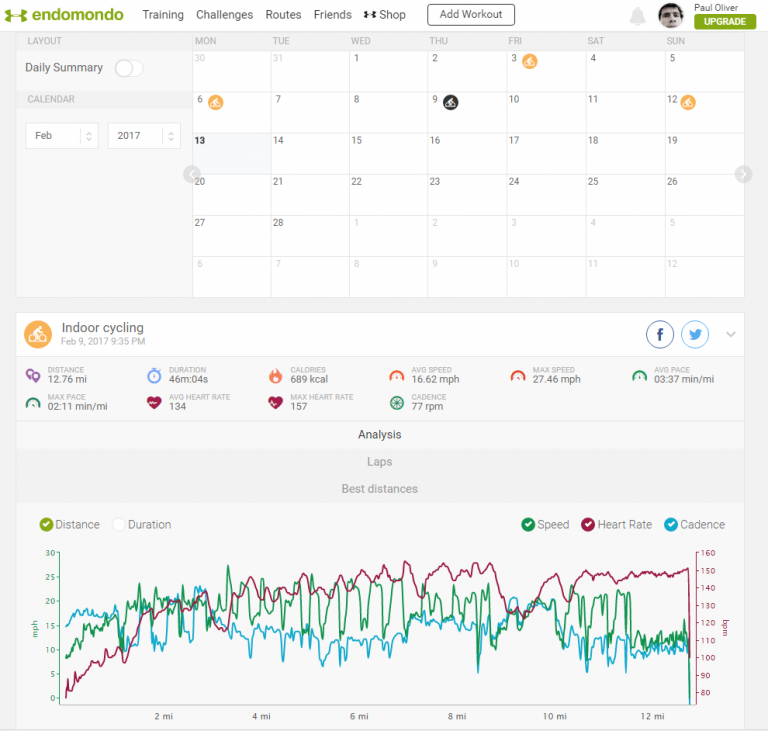The image size is (768, 731).
Task: Share workout on Facebook icon
Action: point(660,335)
